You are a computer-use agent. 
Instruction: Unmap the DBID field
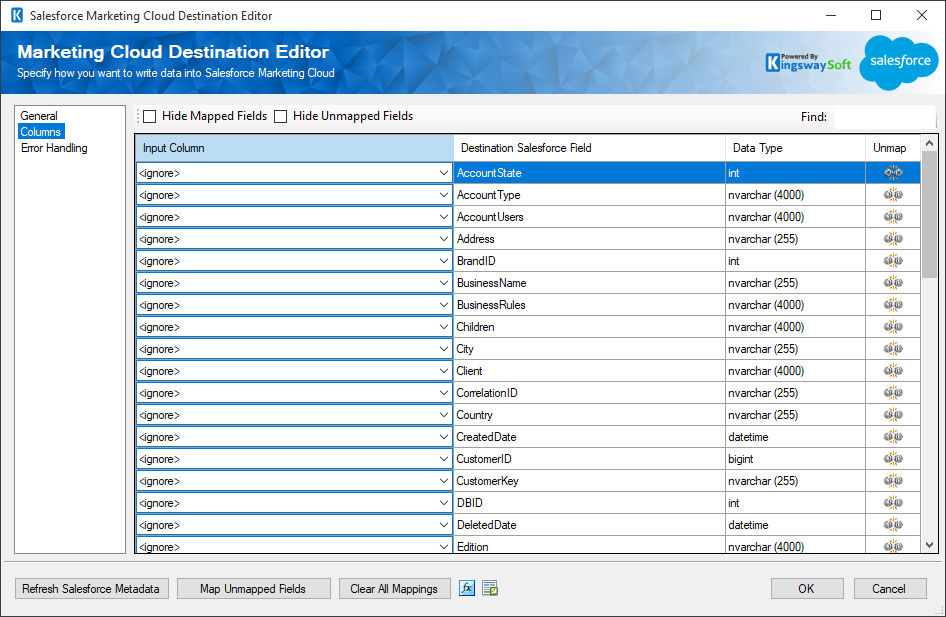893,503
